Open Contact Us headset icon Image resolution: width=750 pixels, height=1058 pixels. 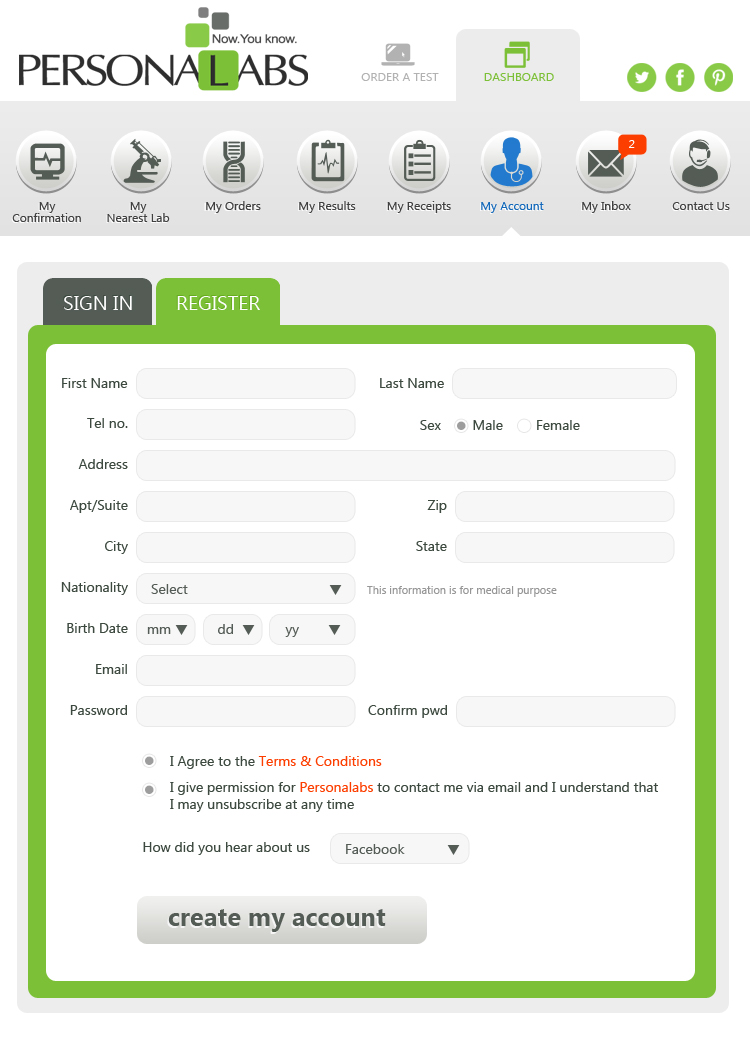tap(700, 162)
